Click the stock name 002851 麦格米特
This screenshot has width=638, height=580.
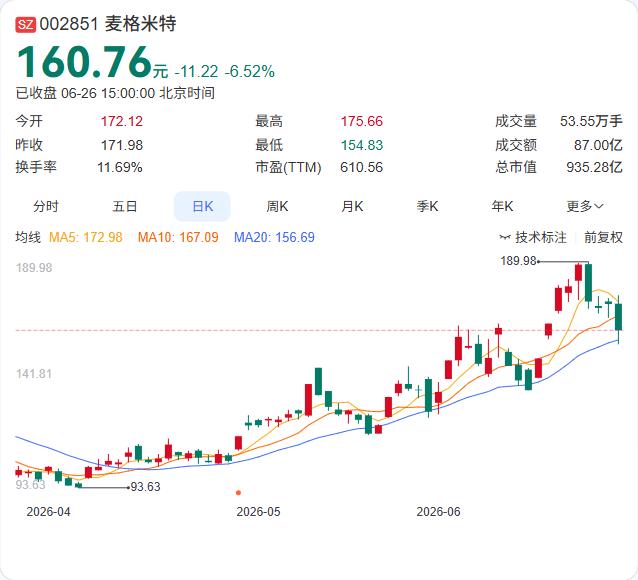(x=108, y=24)
